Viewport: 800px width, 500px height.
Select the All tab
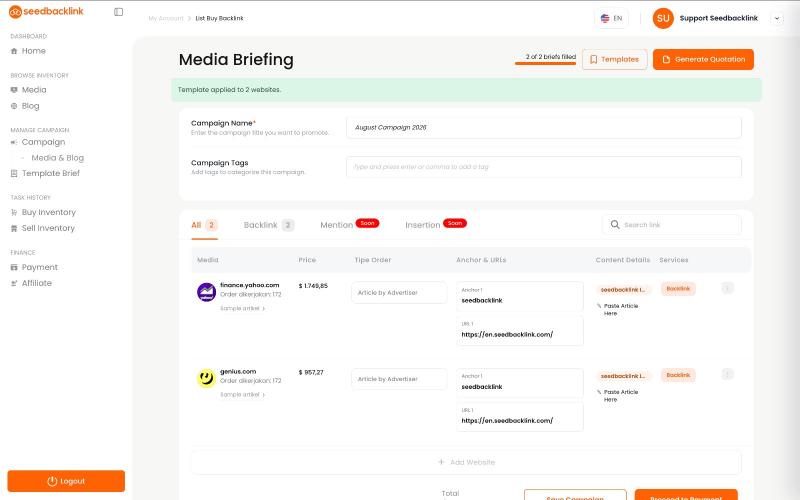[x=204, y=225]
